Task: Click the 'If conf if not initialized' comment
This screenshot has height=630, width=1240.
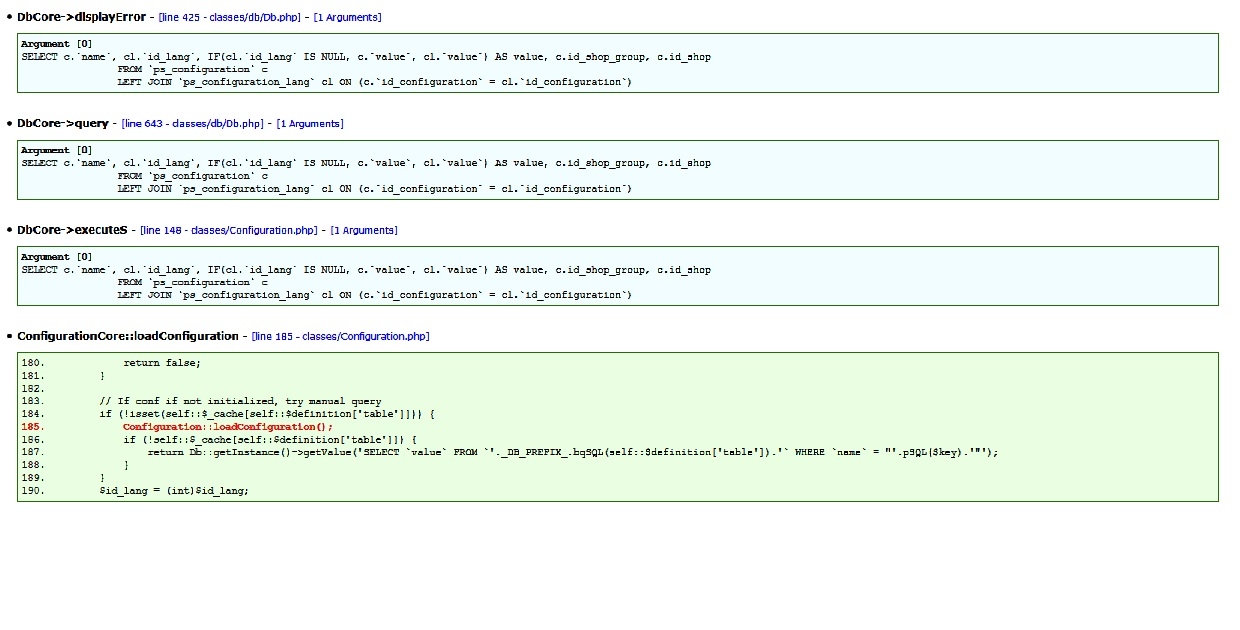Action: [240, 401]
